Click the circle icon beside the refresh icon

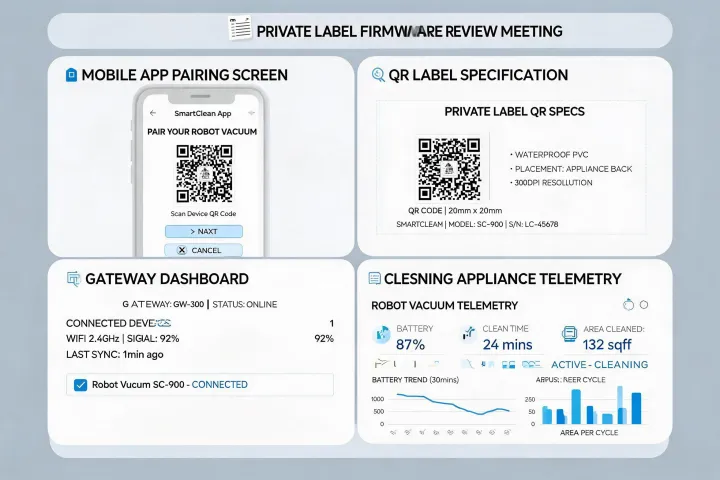tap(644, 305)
